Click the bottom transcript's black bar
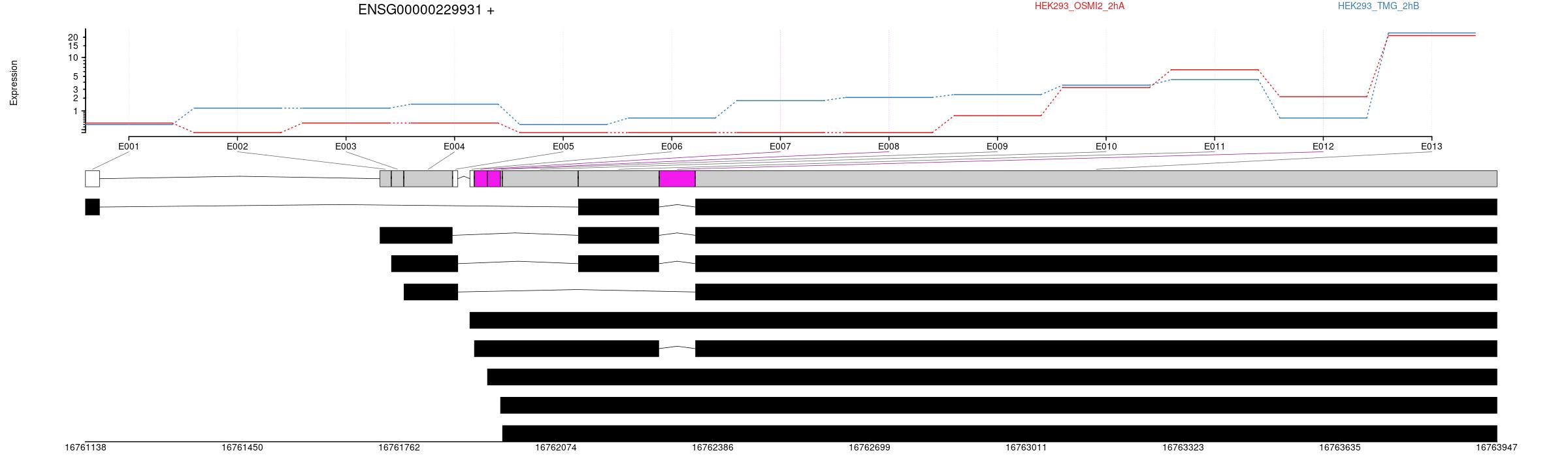Viewport: 1568px width, 457px height. [x=1000, y=433]
